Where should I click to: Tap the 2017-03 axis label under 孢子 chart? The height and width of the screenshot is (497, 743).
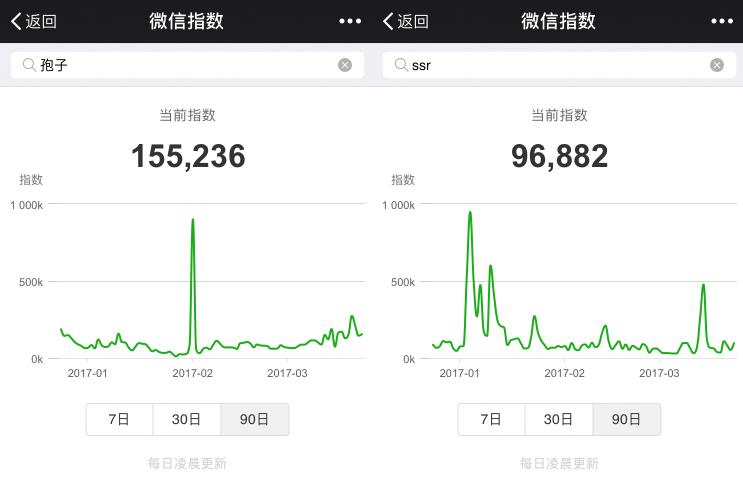[x=287, y=373]
